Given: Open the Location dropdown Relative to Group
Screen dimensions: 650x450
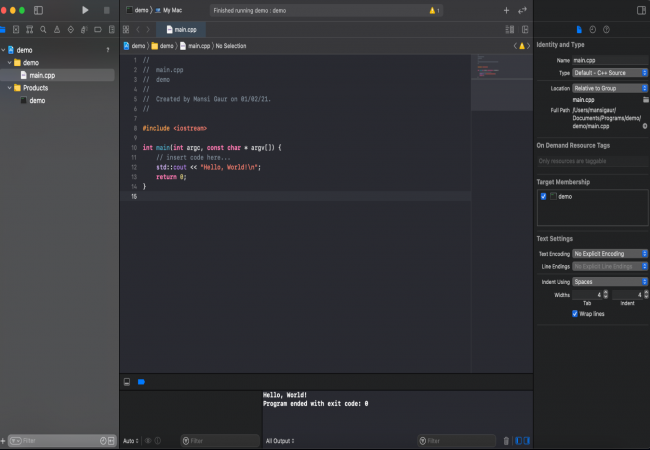Looking at the screenshot, I should coord(610,88).
